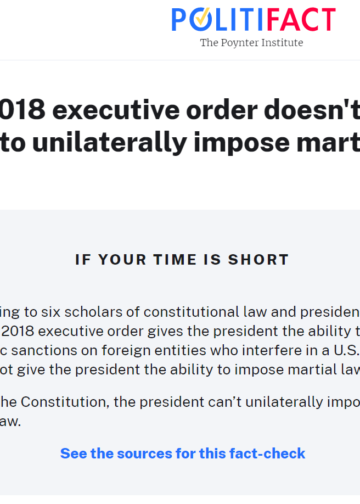The height and width of the screenshot is (504, 360).
Task: Click the headline line mentioning executive order
Action: click(x=180, y=110)
